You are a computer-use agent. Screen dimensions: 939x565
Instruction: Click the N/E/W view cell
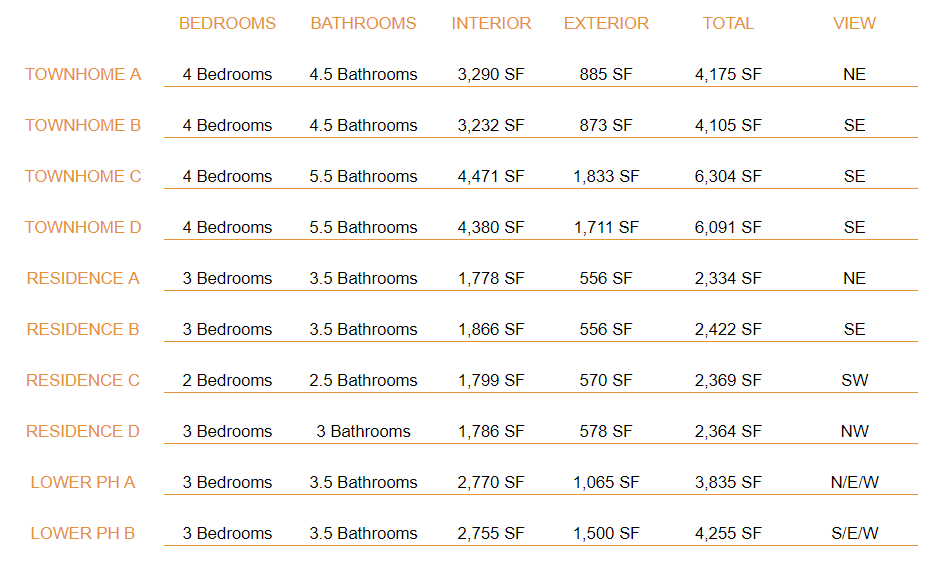click(x=855, y=482)
